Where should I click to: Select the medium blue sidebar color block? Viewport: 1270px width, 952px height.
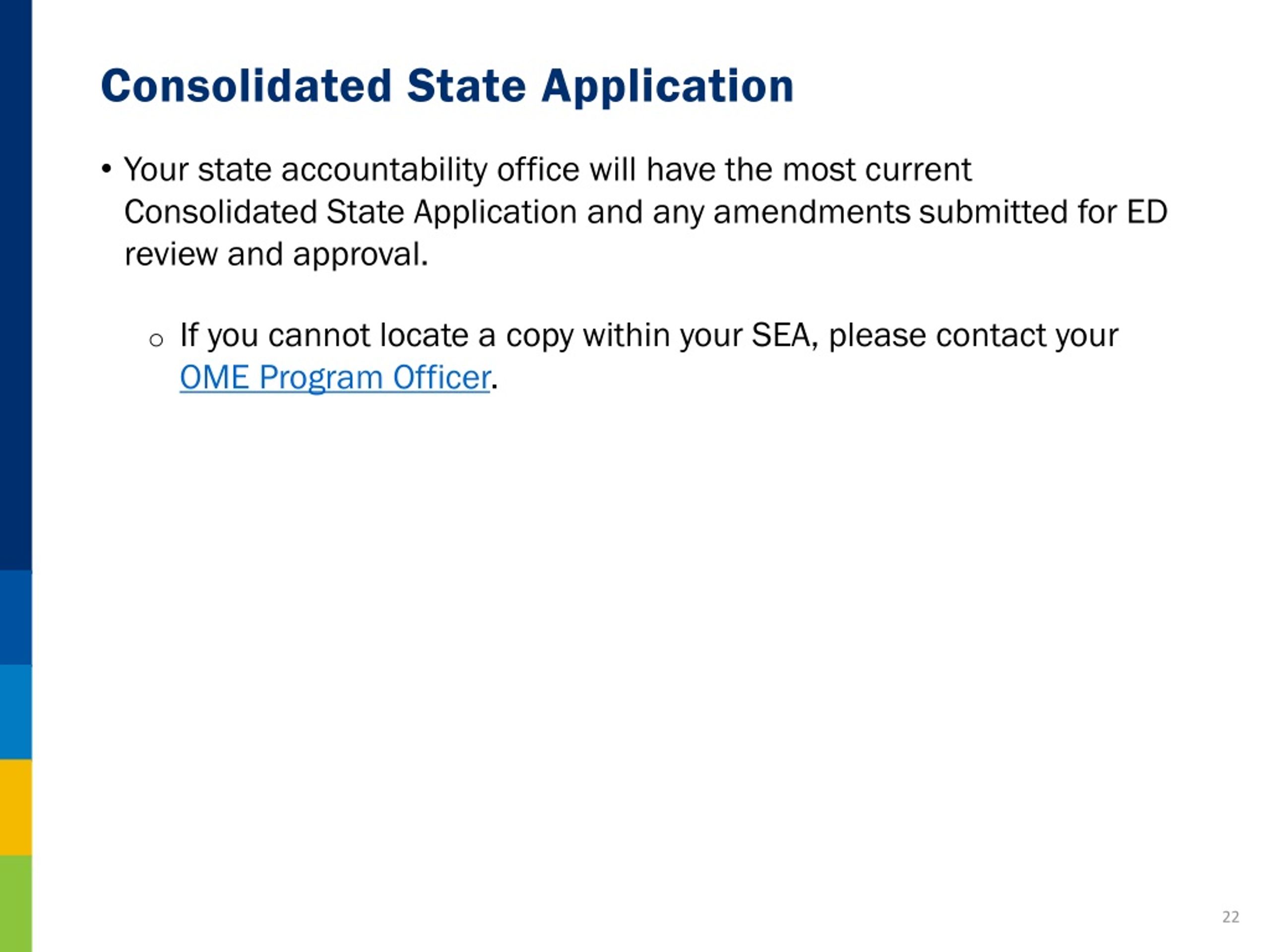(16, 617)
